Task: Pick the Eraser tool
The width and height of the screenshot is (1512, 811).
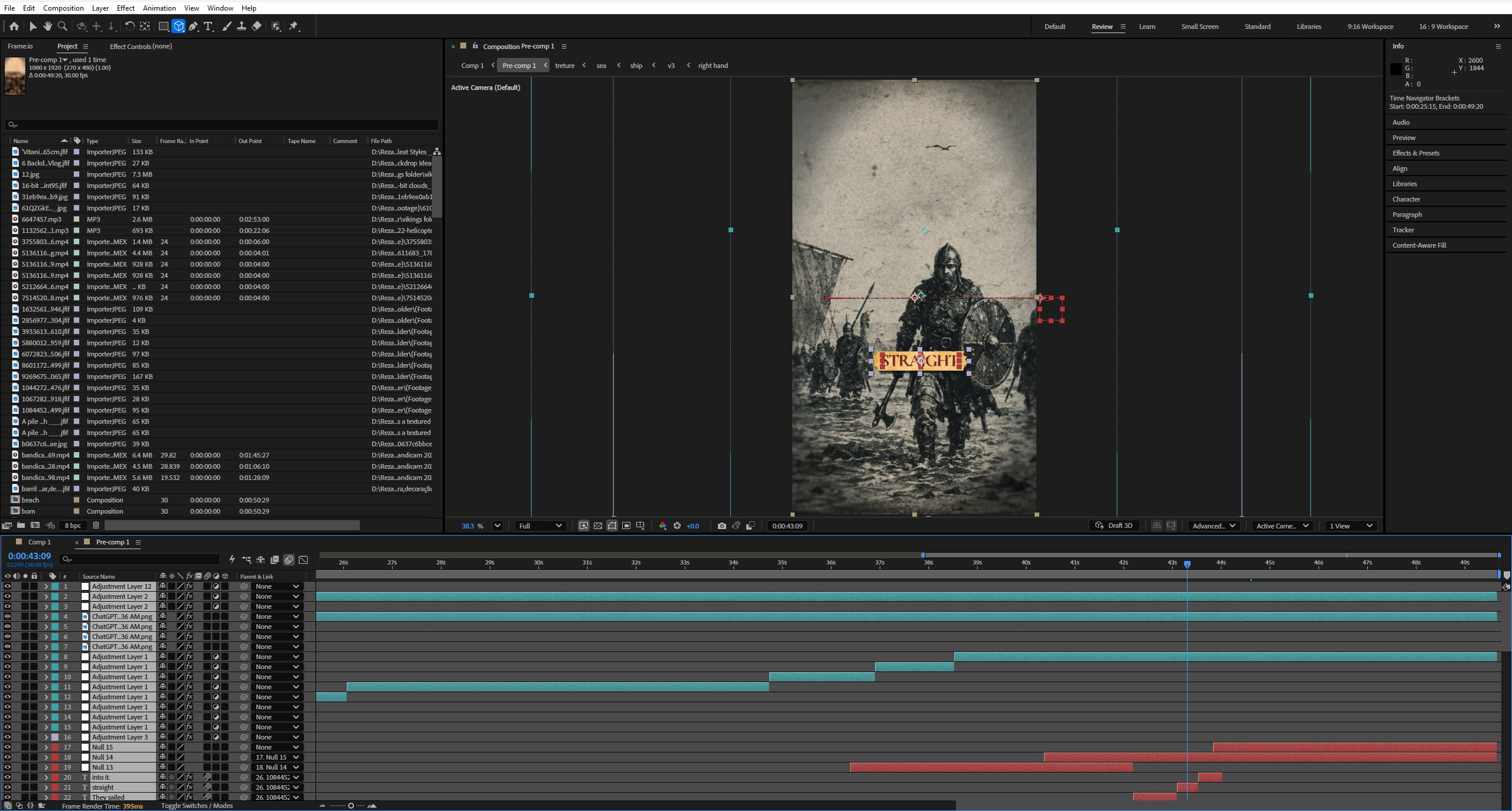Action: click(x=256, y=27)
